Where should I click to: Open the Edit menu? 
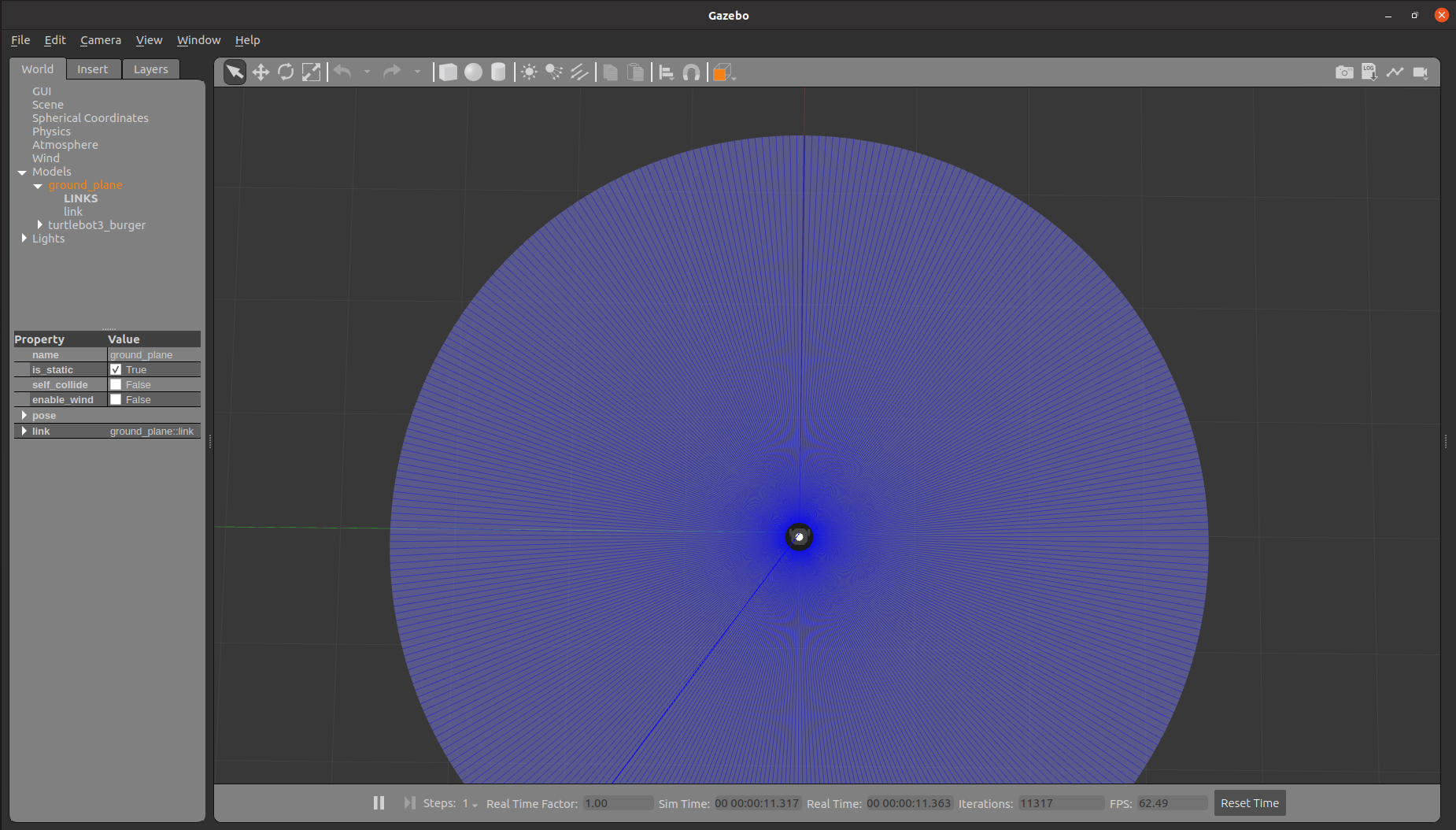coord(55,40)
